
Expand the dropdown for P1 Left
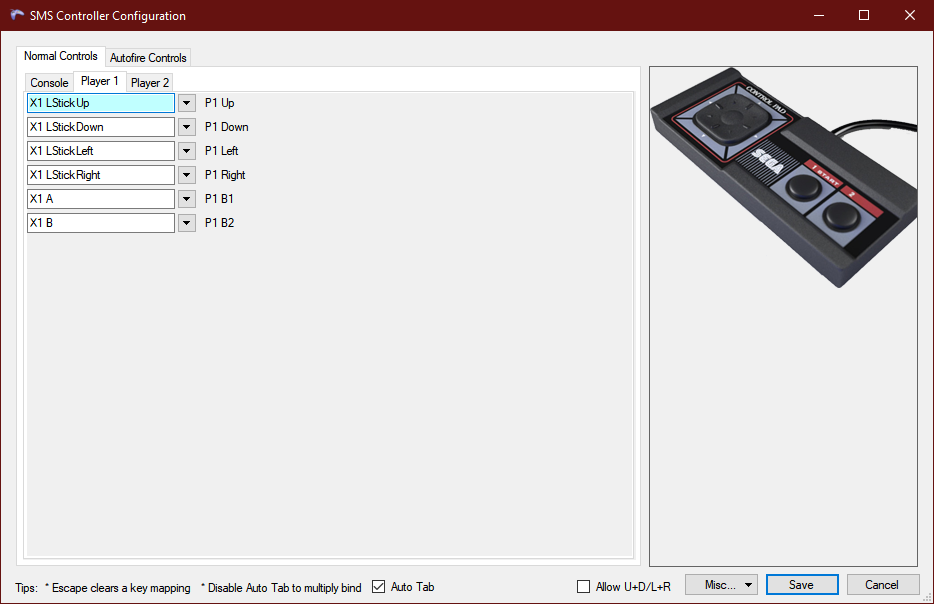tap(186, 151)
